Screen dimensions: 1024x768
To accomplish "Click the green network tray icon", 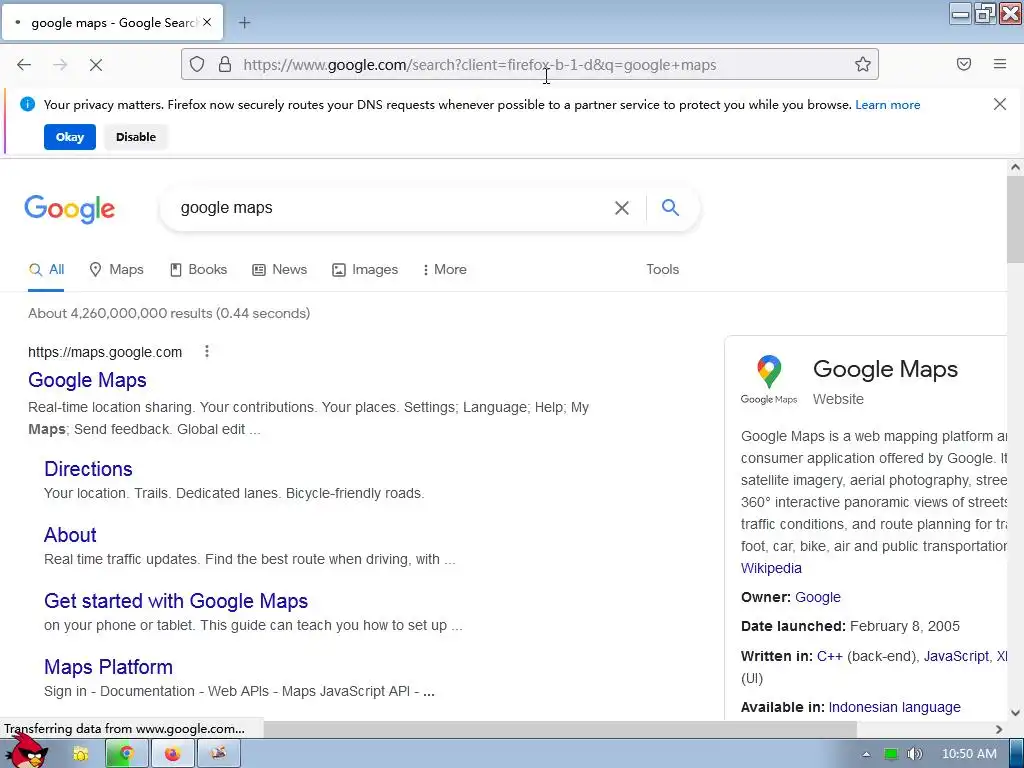I will (891, 754).
